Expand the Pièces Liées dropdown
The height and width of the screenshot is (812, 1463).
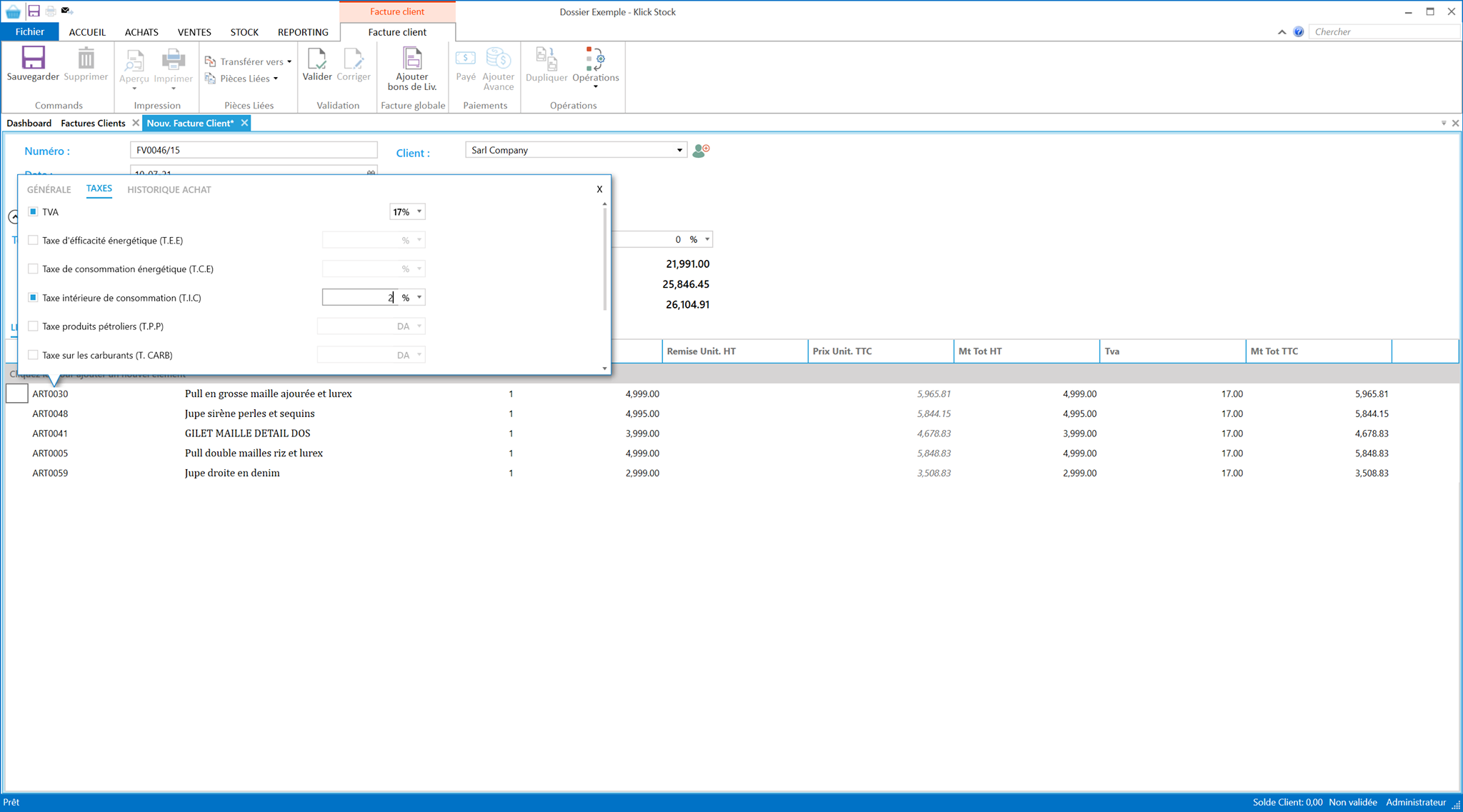pyautogui.click(x=276, y=79)
